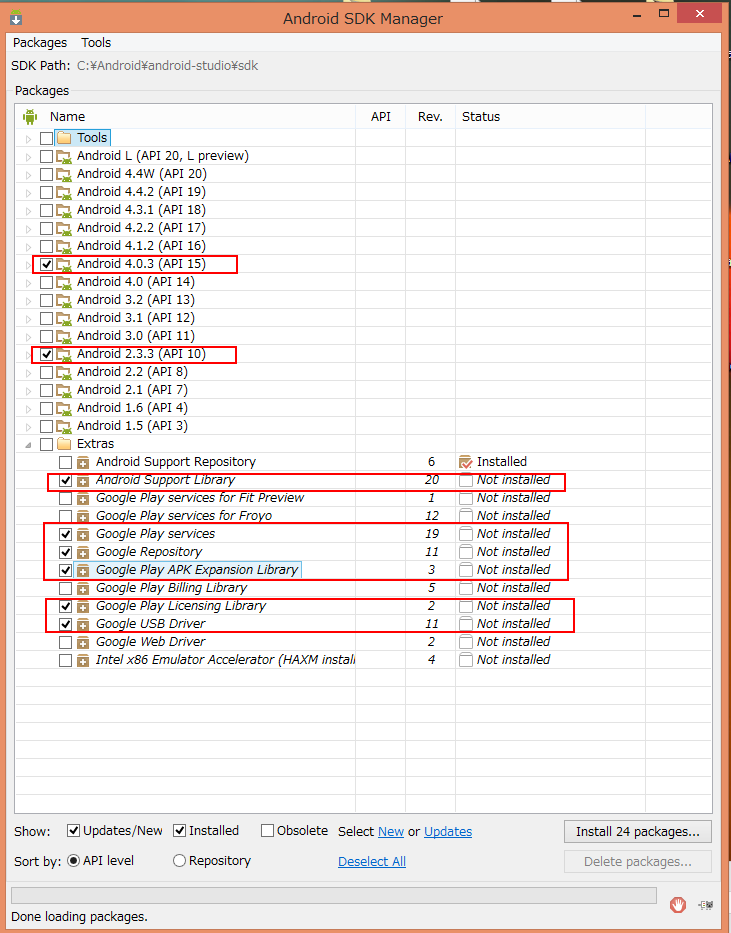The width and height of the screenshot is (731, 933).
Task: Click the Rev. column header
Action: [x=430, y=117]
